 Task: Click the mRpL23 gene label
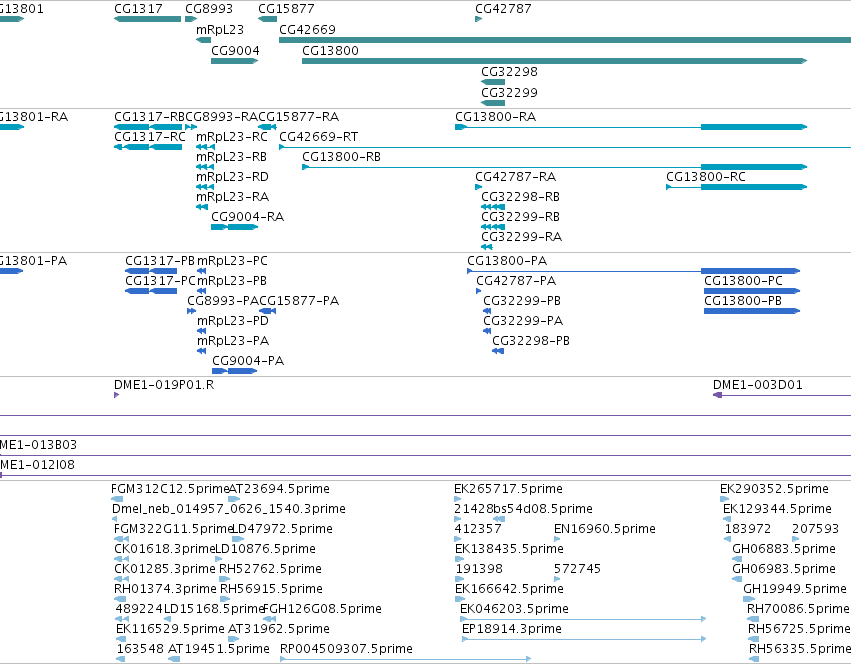(220, 29)
